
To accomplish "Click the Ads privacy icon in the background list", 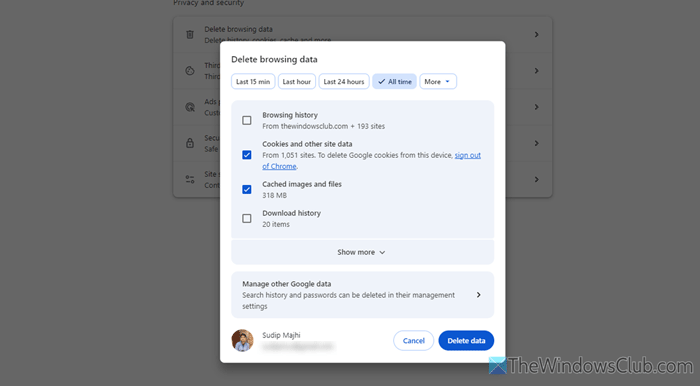I will pyautogui.click(x=190, y=107).
